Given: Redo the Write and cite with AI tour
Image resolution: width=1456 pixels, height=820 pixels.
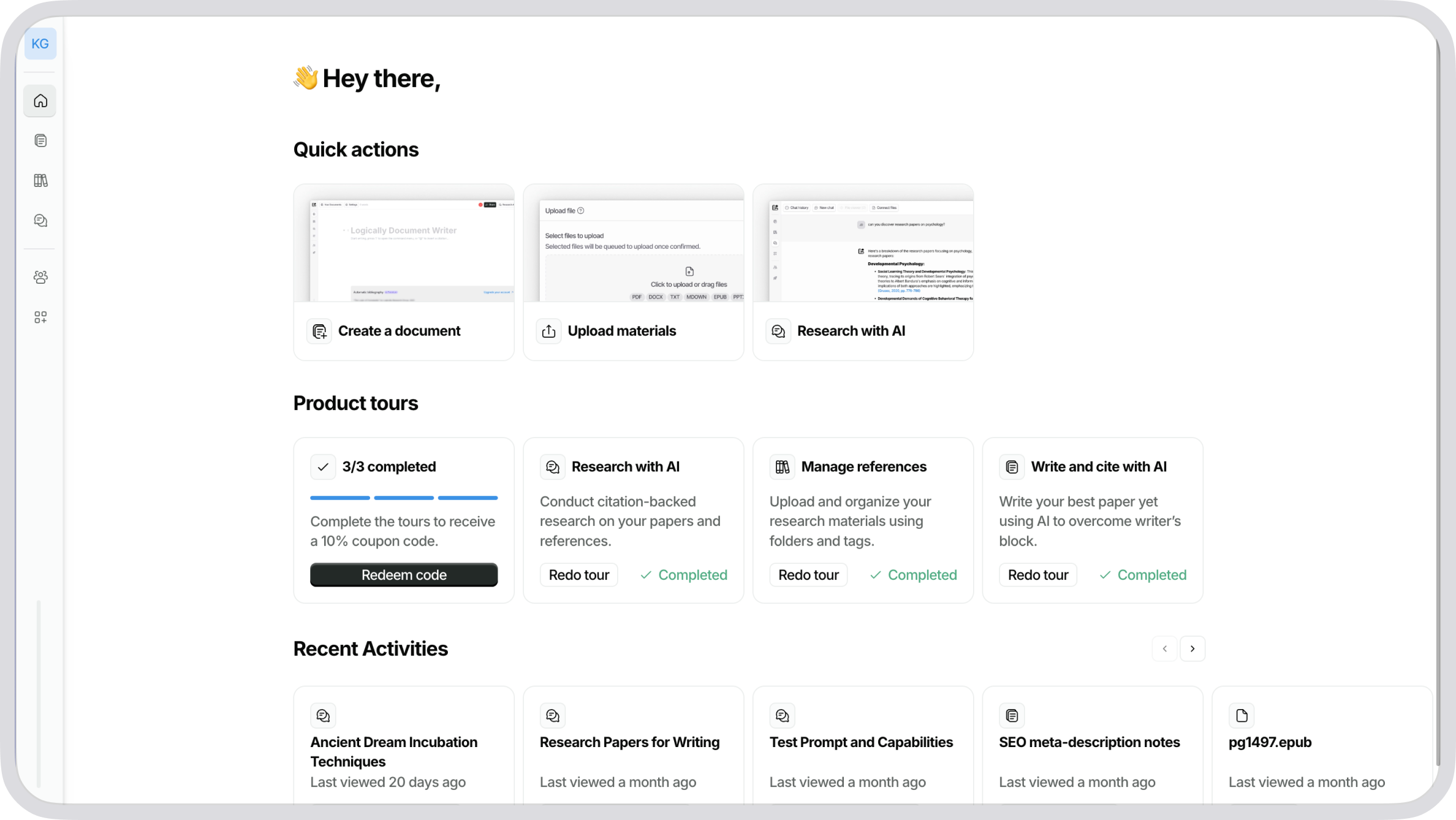Looking at the screenshot, I should click(1038, 575).
